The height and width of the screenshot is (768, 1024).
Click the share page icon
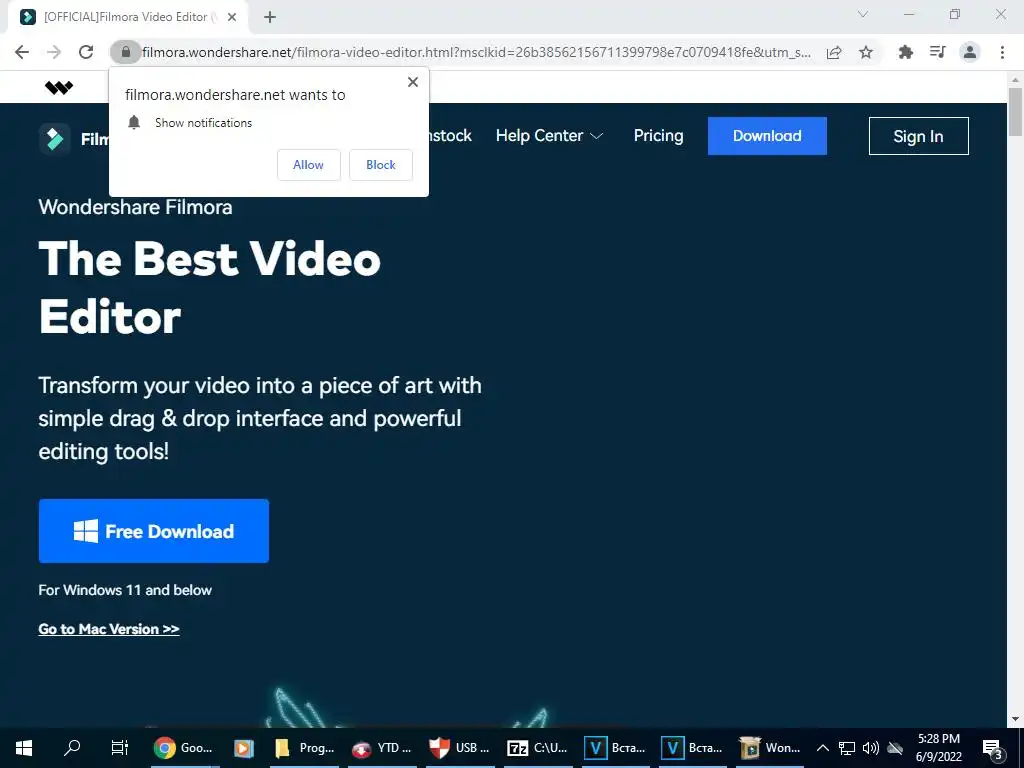[x=834, y=52]
